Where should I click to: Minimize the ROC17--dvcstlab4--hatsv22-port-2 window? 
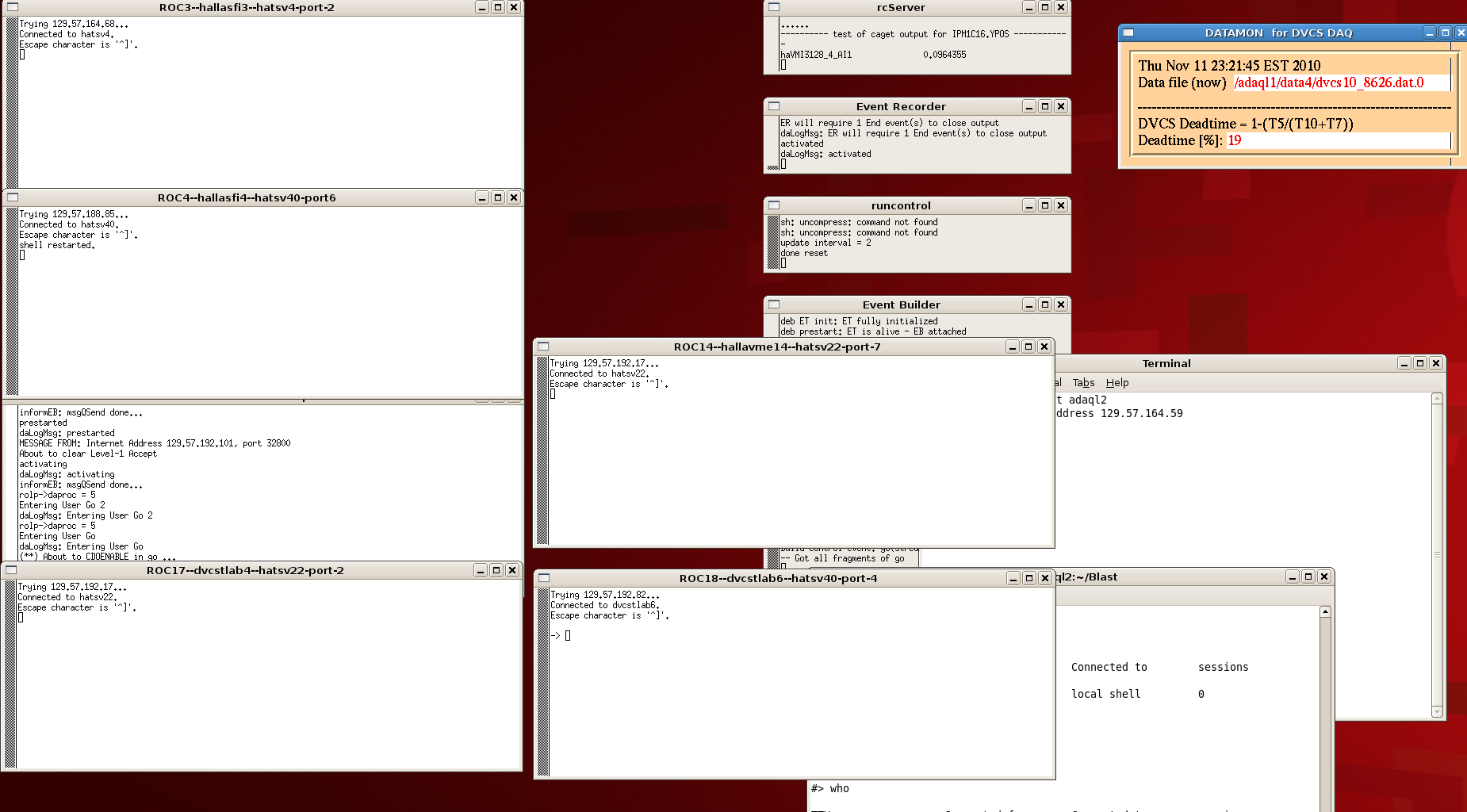(481, 570)
